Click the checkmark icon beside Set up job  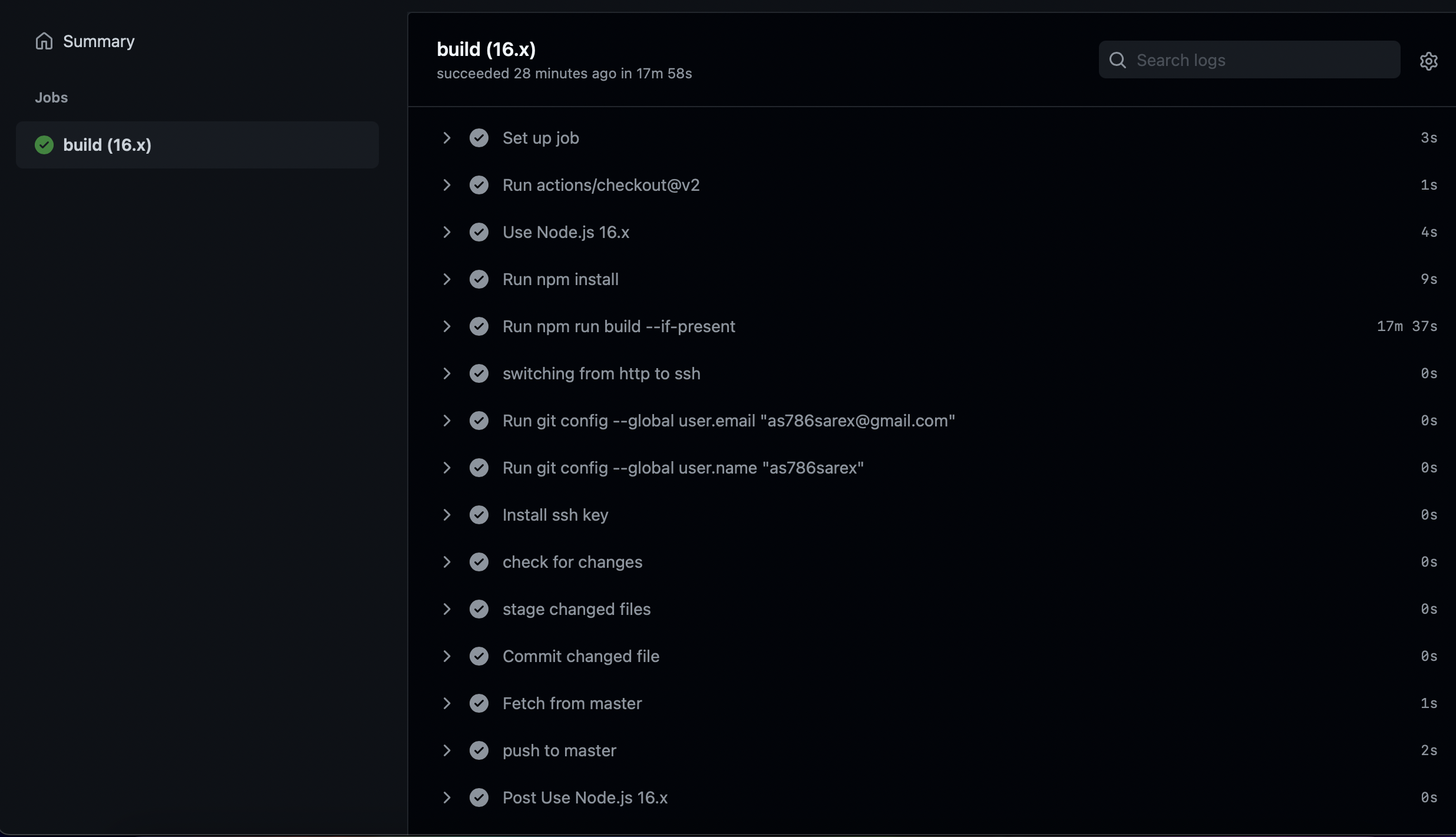[x=479, y=138]
